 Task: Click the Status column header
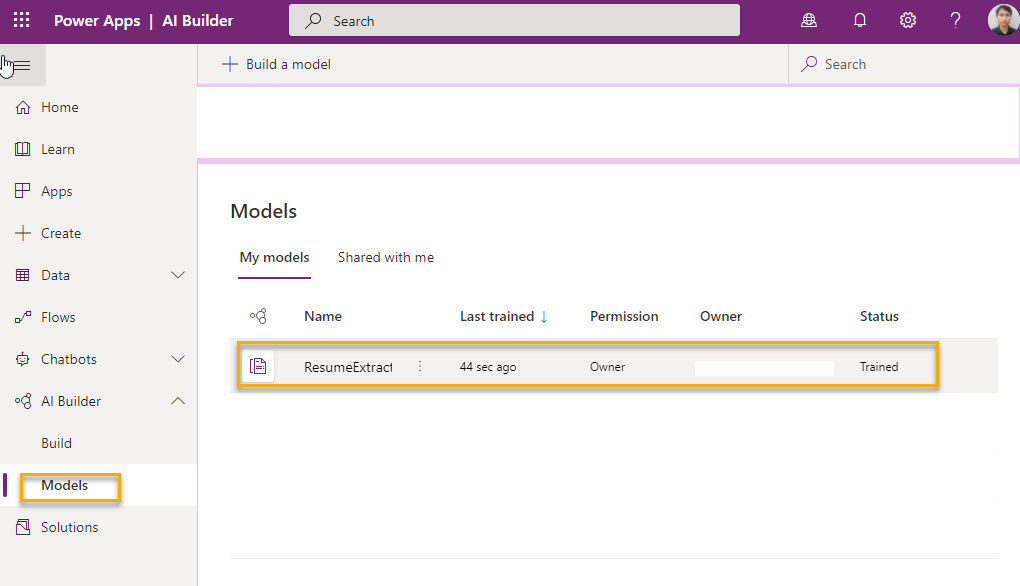[879, 316]
